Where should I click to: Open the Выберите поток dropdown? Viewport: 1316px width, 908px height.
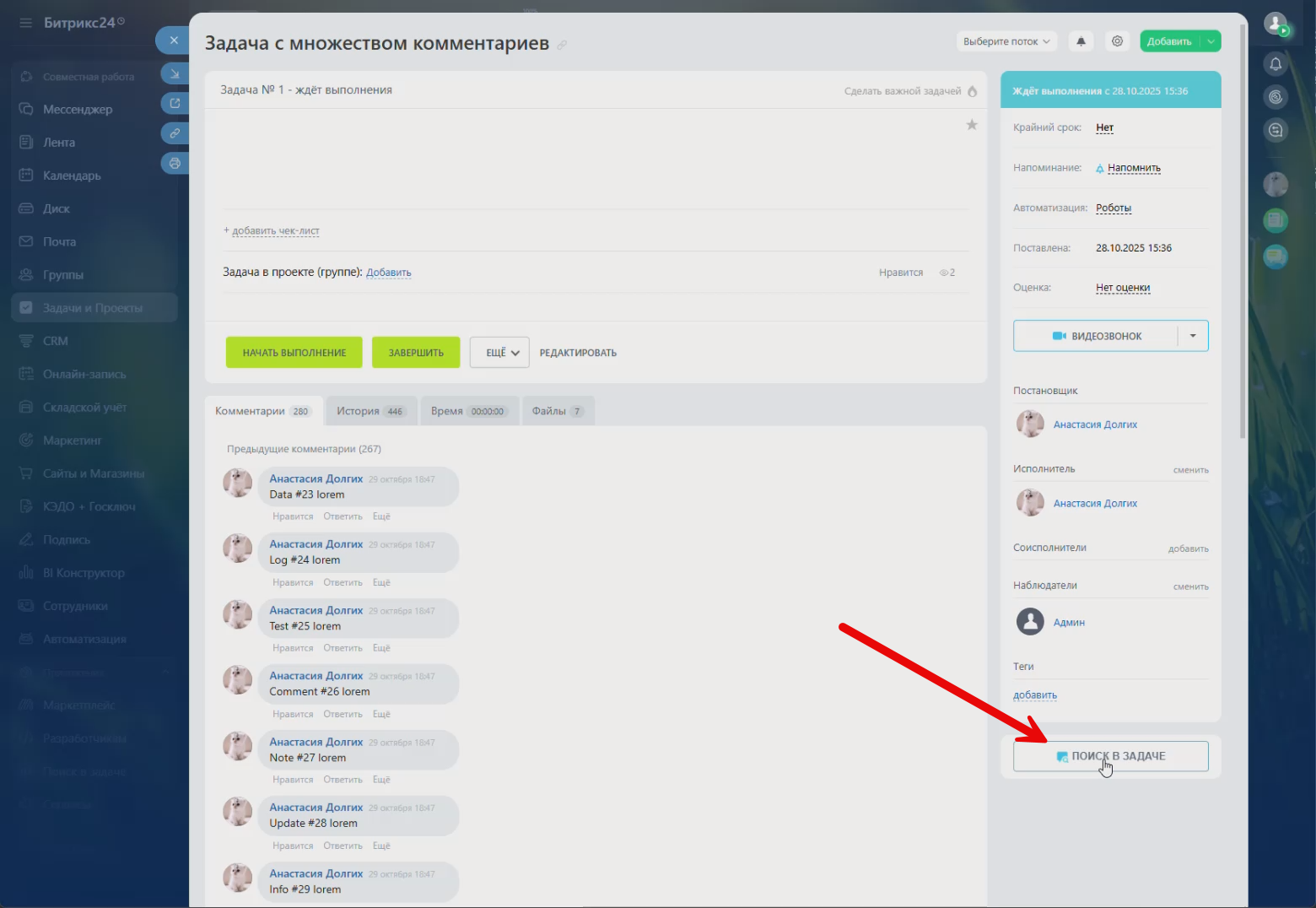pos(1006,41)
